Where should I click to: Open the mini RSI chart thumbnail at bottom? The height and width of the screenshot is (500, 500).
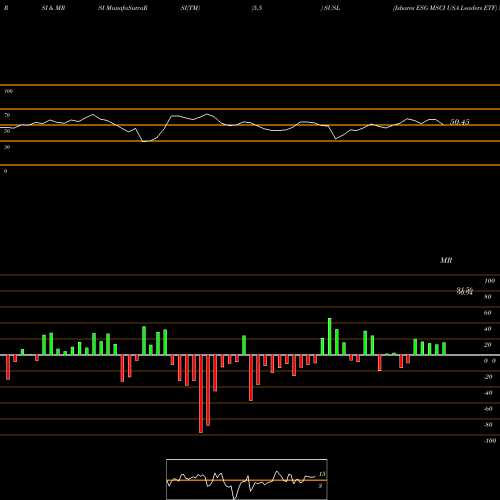pos(247,479)
